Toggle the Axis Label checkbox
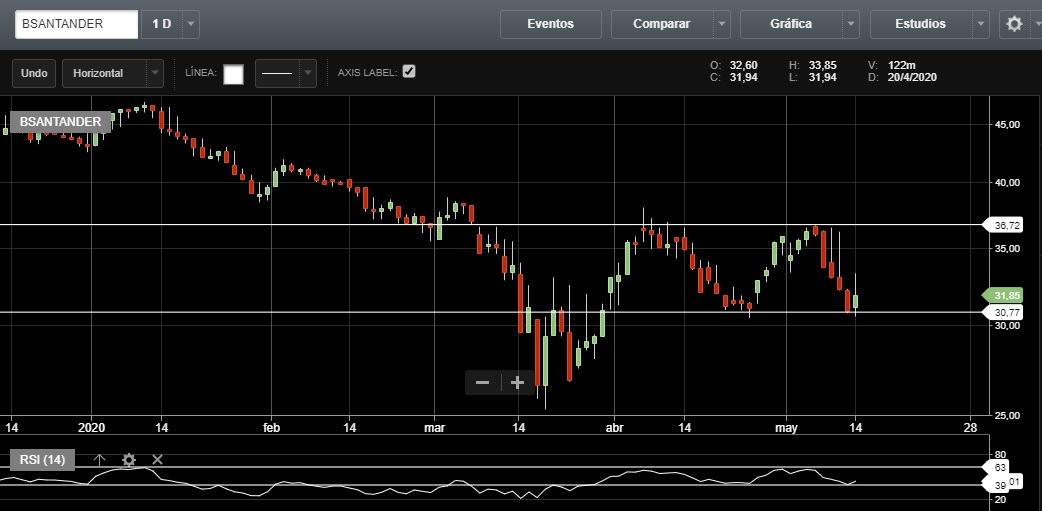Image resolution: width=1042 pixels, height=511 pixels. tap(408, 72)
